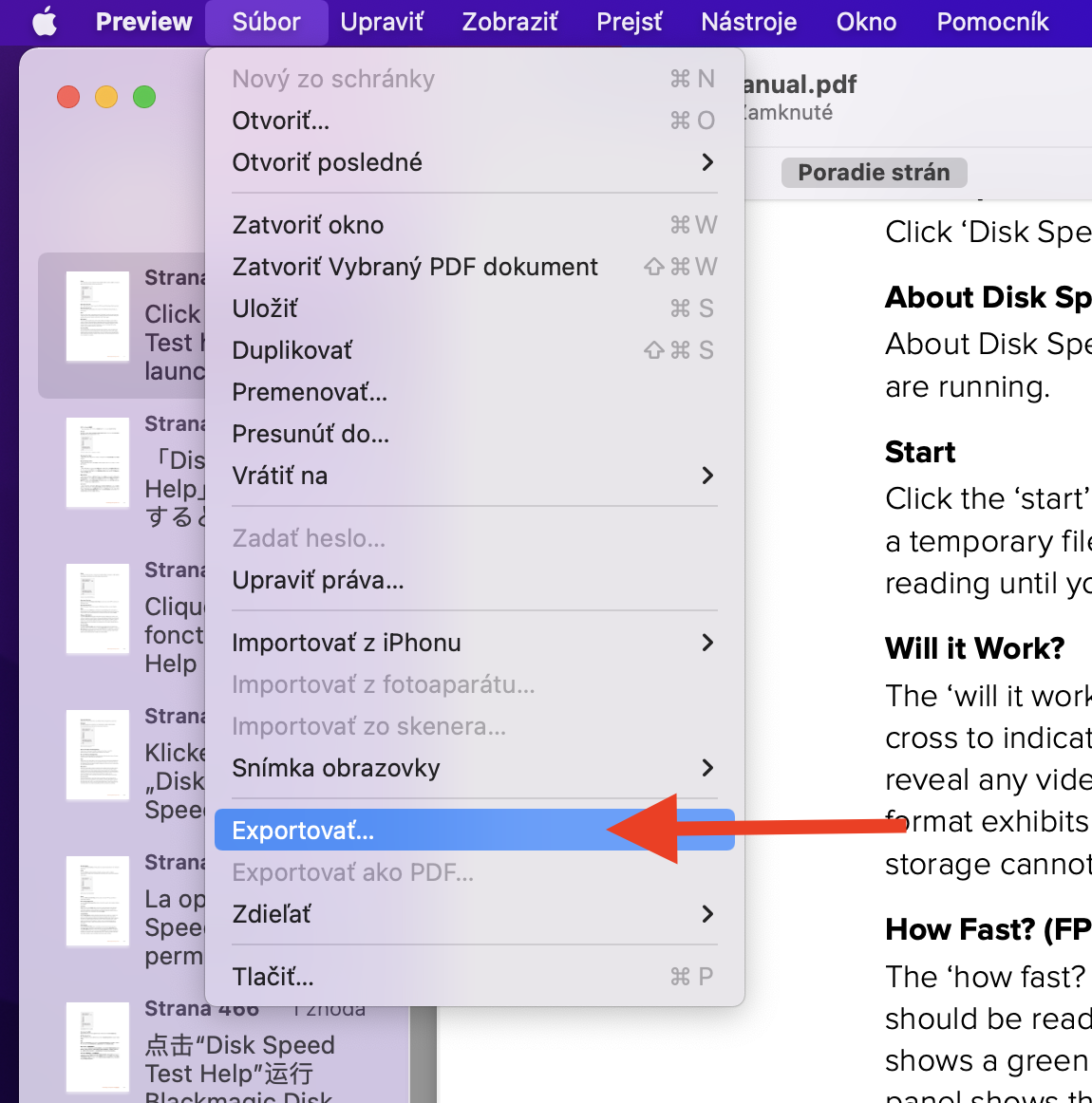Select Exportovať… from the menu
The image size is (1092, 1103).
tap(304, 831)
